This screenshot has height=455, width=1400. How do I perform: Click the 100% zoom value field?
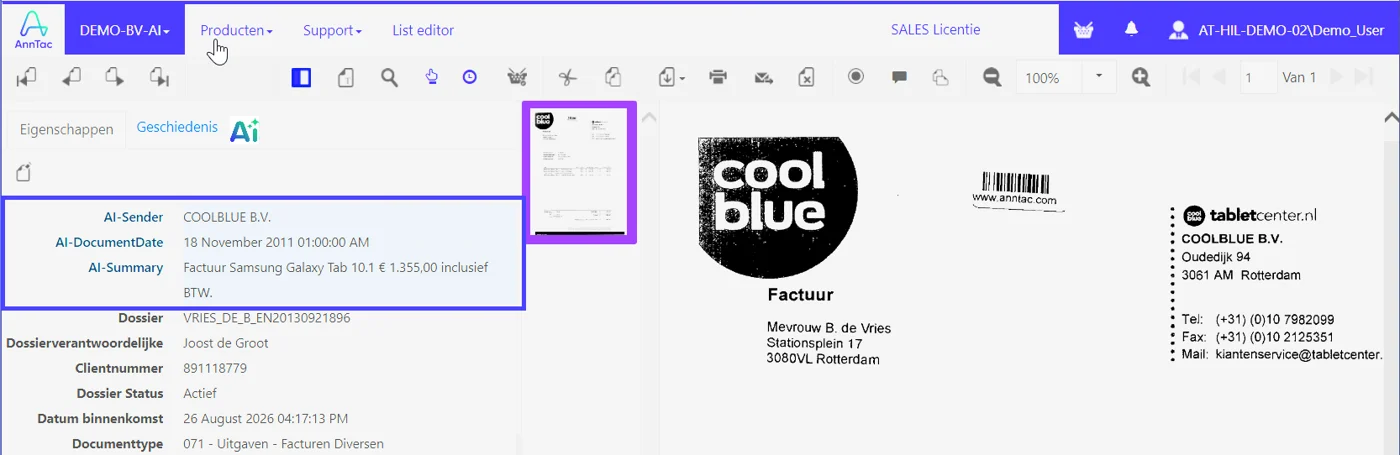point(1050,77)
